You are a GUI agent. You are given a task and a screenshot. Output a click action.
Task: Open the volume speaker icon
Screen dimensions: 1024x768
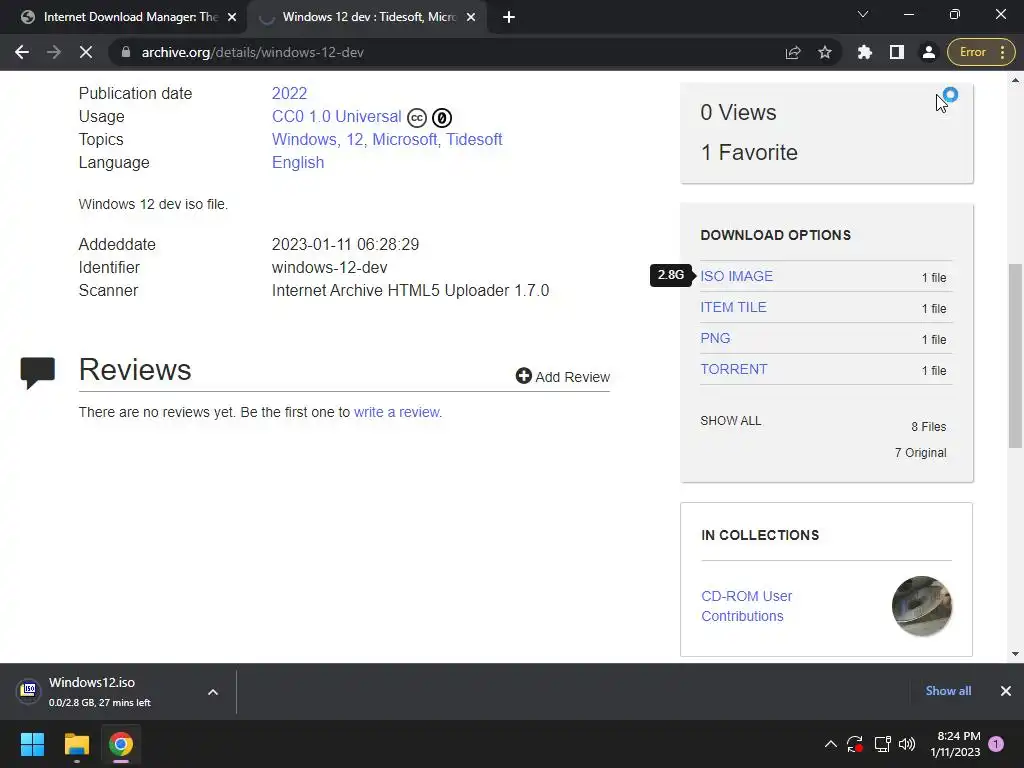click(906, 744)
